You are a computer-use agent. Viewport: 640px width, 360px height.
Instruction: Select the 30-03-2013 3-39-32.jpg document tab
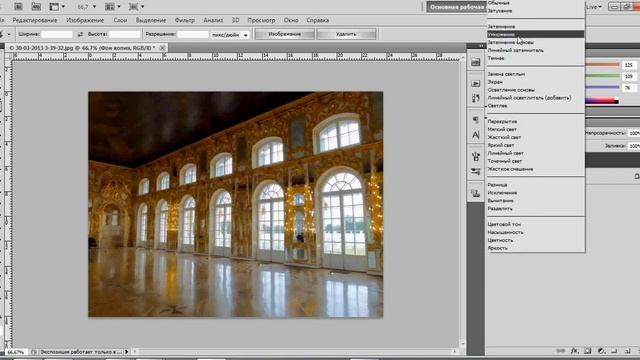click(x=82, y=48)
